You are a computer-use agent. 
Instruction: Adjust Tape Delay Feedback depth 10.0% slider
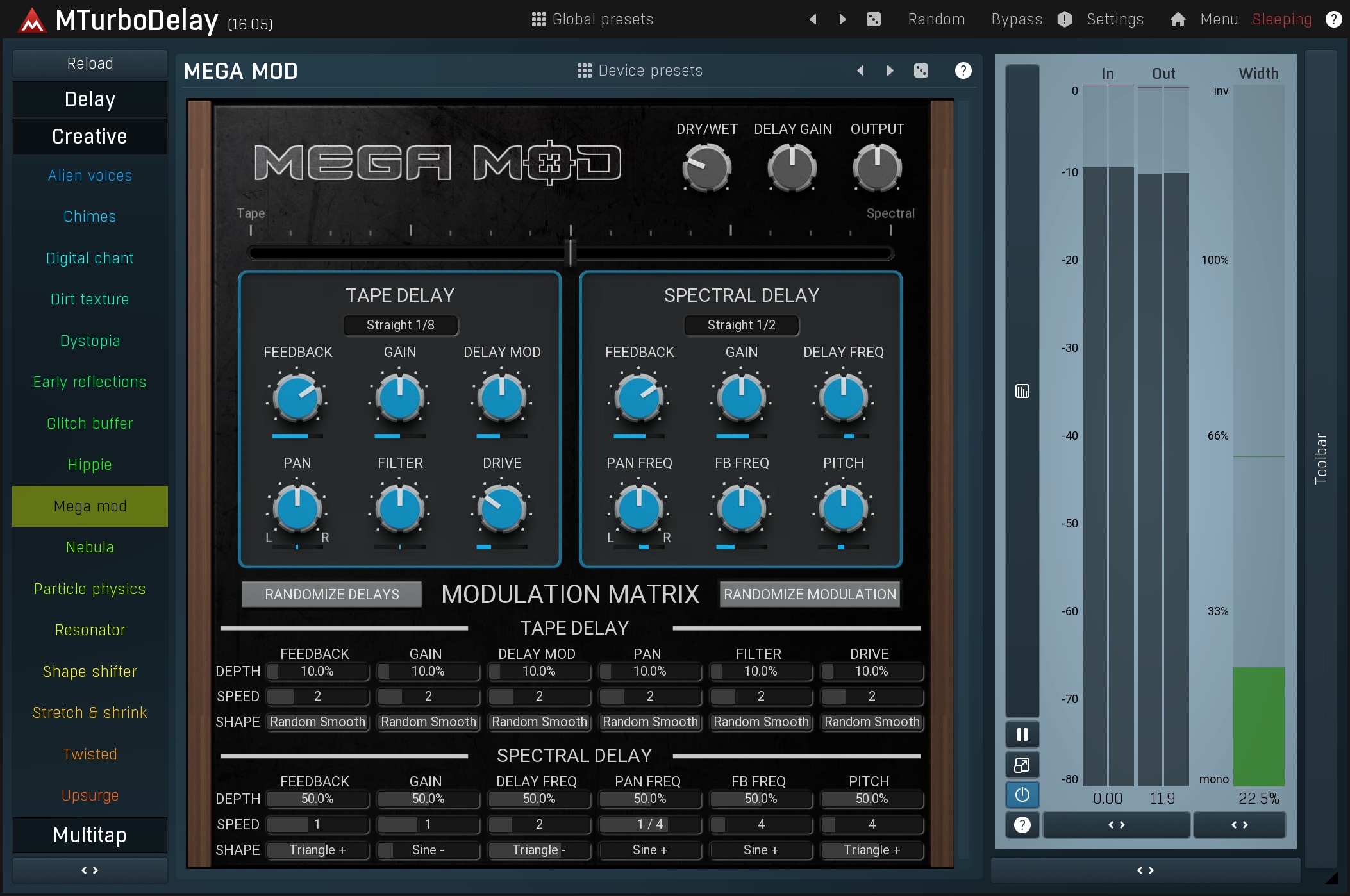pyautogui.click(x=317, y=671)
